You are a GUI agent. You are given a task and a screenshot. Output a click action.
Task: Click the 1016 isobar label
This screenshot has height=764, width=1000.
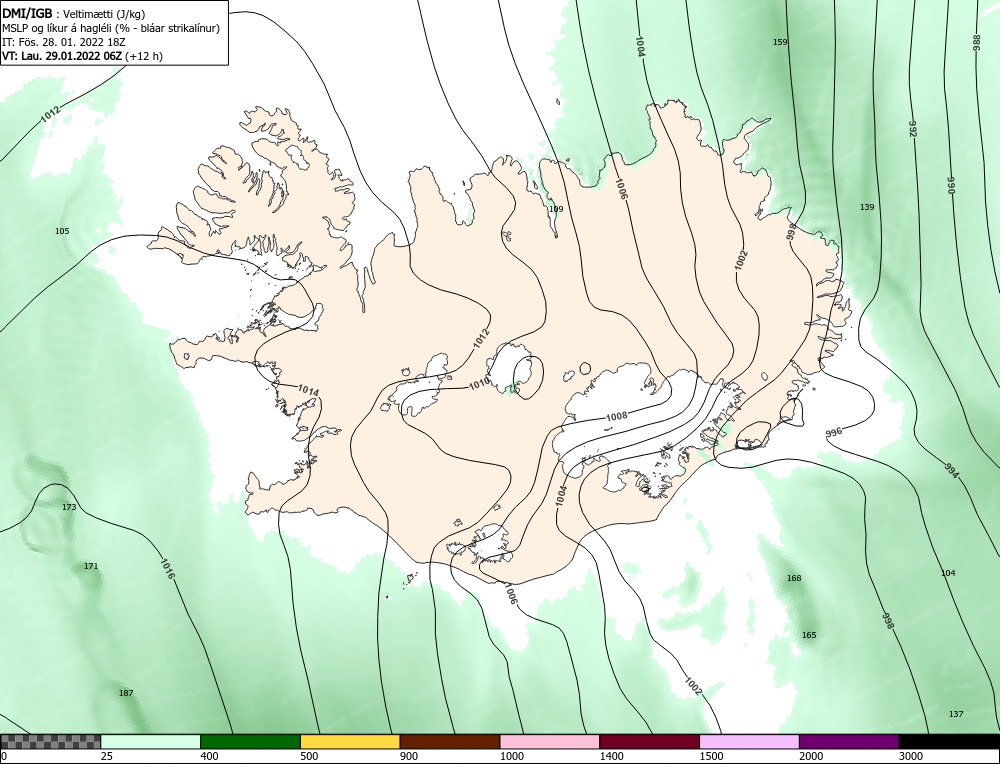click(167, 568)
